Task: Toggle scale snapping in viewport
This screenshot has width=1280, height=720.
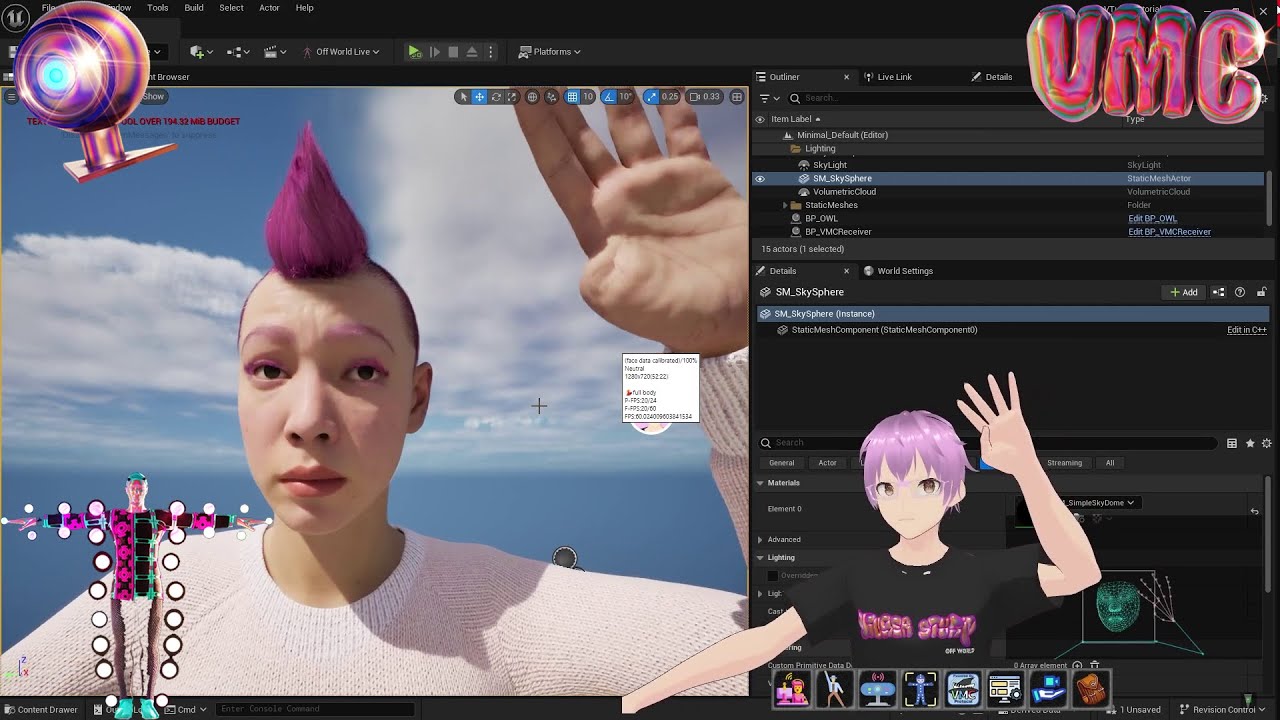Action: (652, 97)
